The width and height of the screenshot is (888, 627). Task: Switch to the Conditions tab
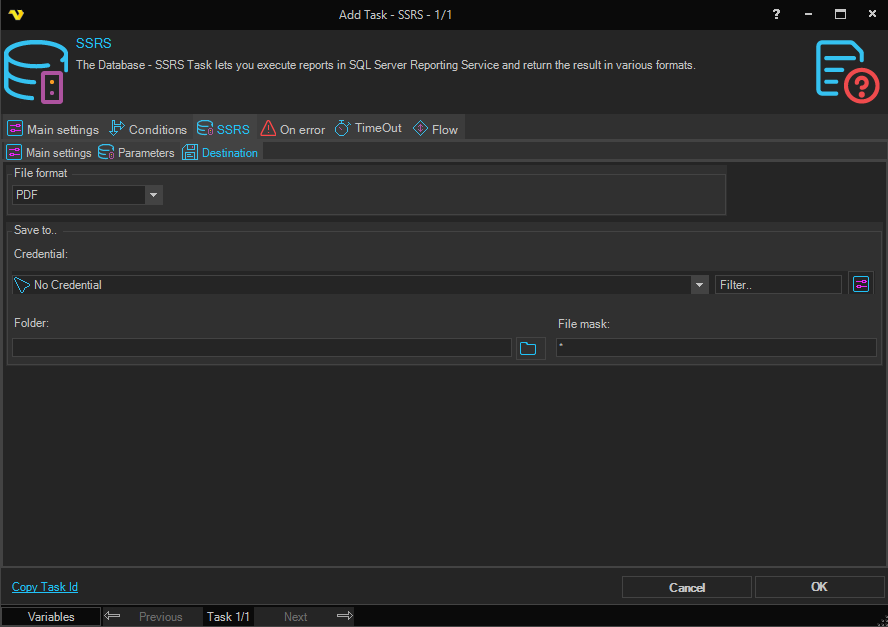click(148, 129)
